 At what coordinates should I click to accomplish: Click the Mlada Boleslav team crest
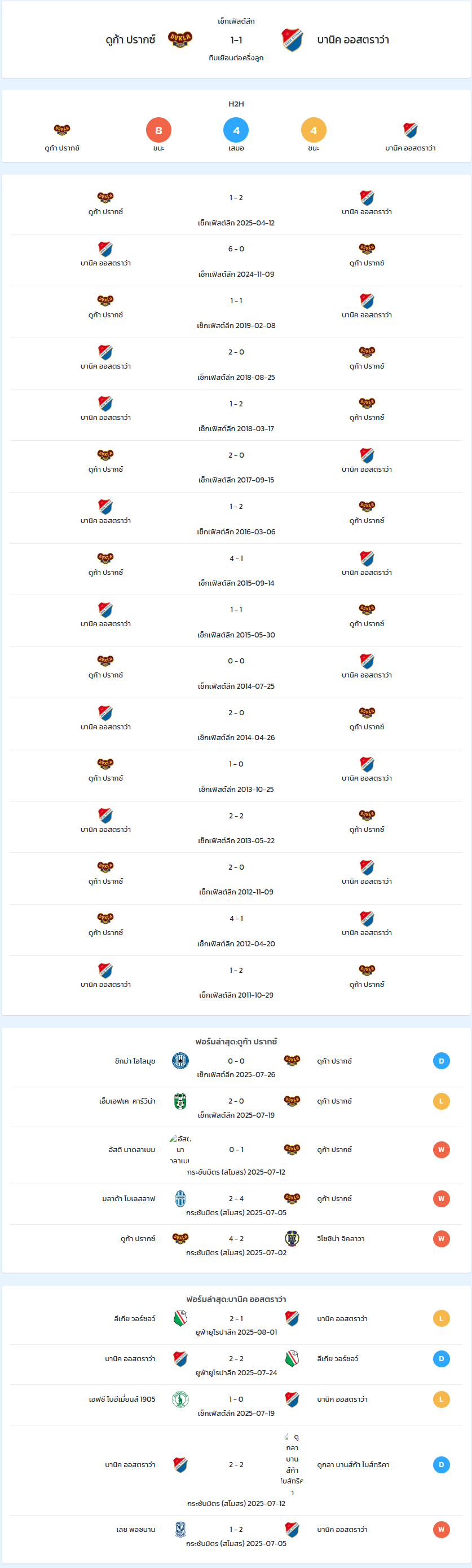click(180, 1198)
